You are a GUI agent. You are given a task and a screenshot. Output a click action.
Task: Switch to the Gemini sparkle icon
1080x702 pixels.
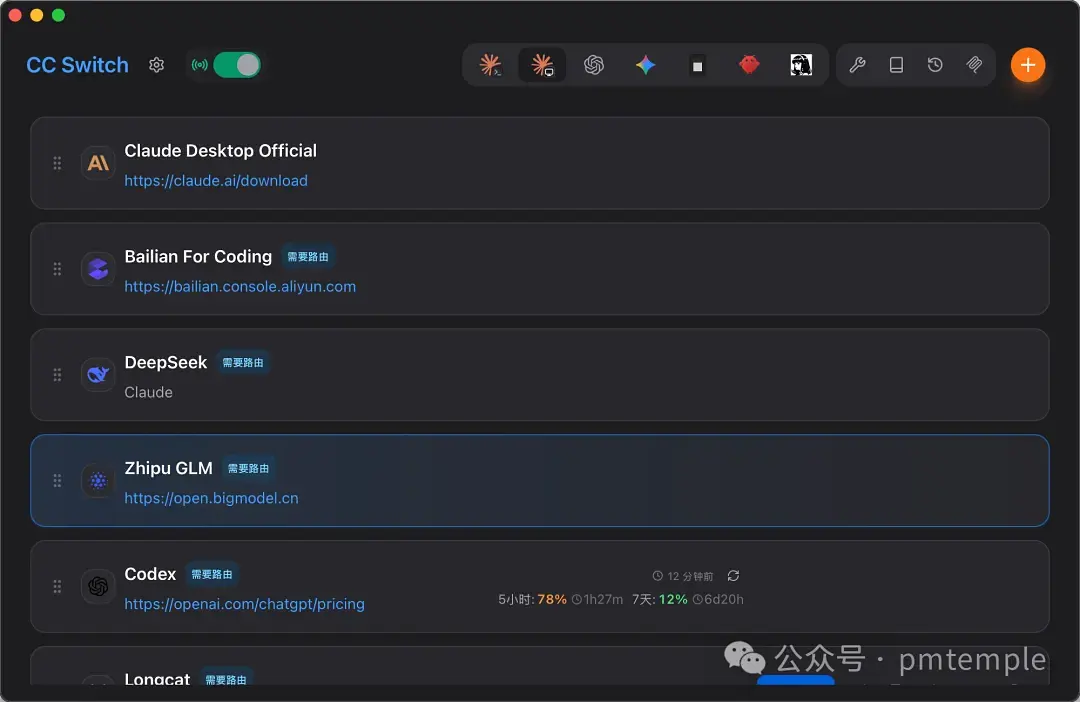(x=645, y=65)
